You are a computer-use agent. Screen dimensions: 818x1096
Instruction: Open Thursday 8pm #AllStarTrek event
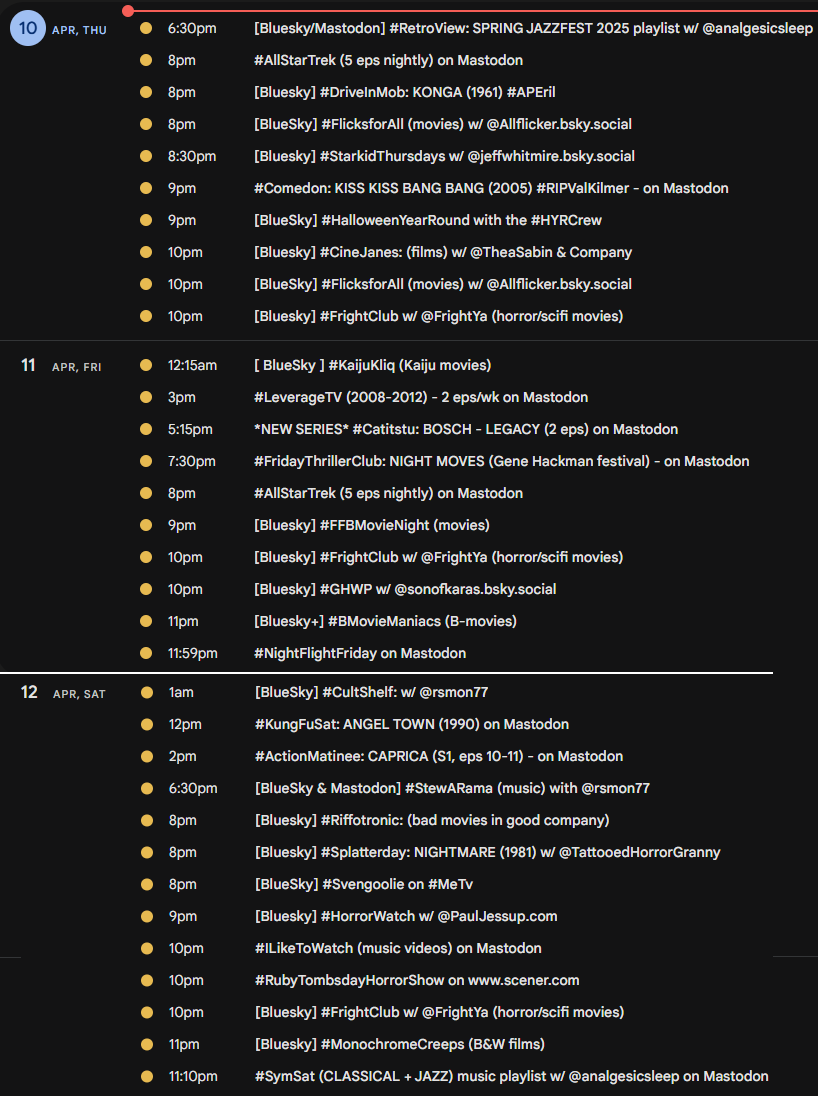[389, 61]
